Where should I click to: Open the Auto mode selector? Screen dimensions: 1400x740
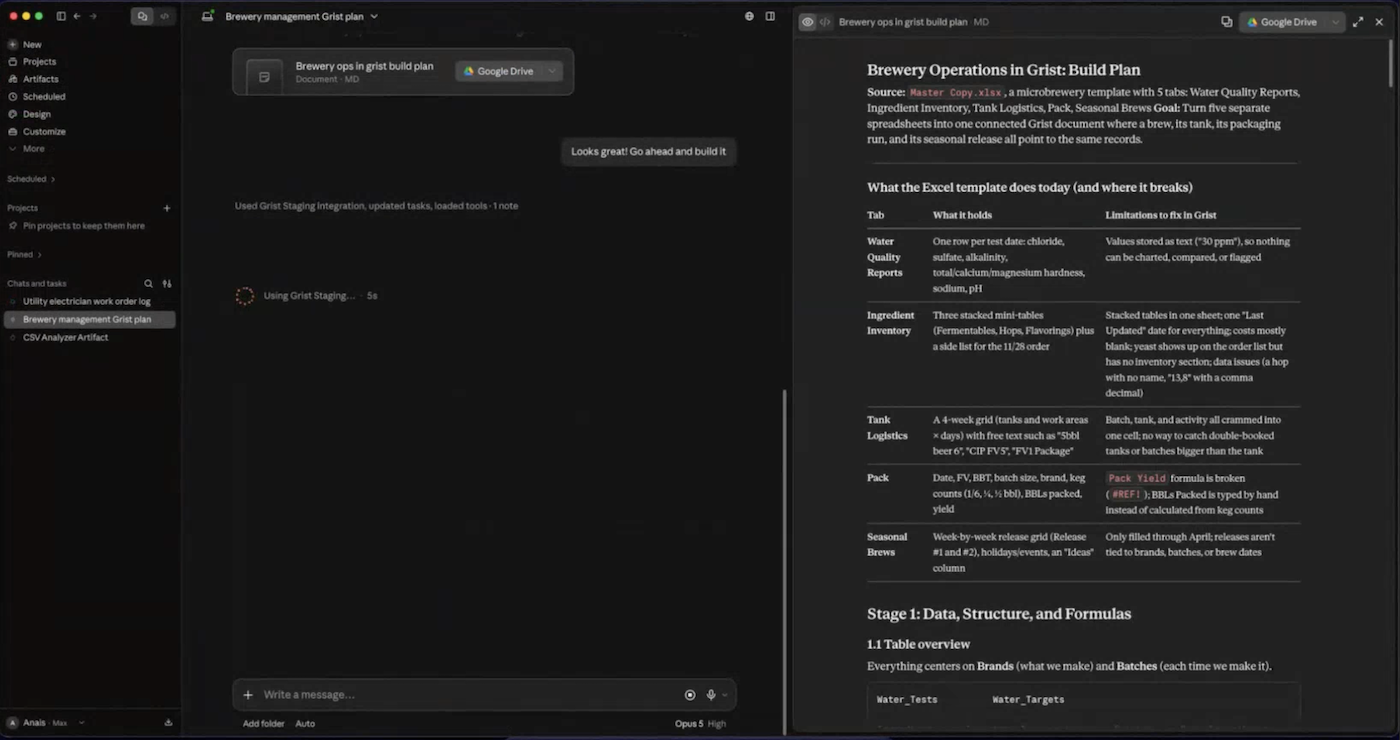pos(305,723)
